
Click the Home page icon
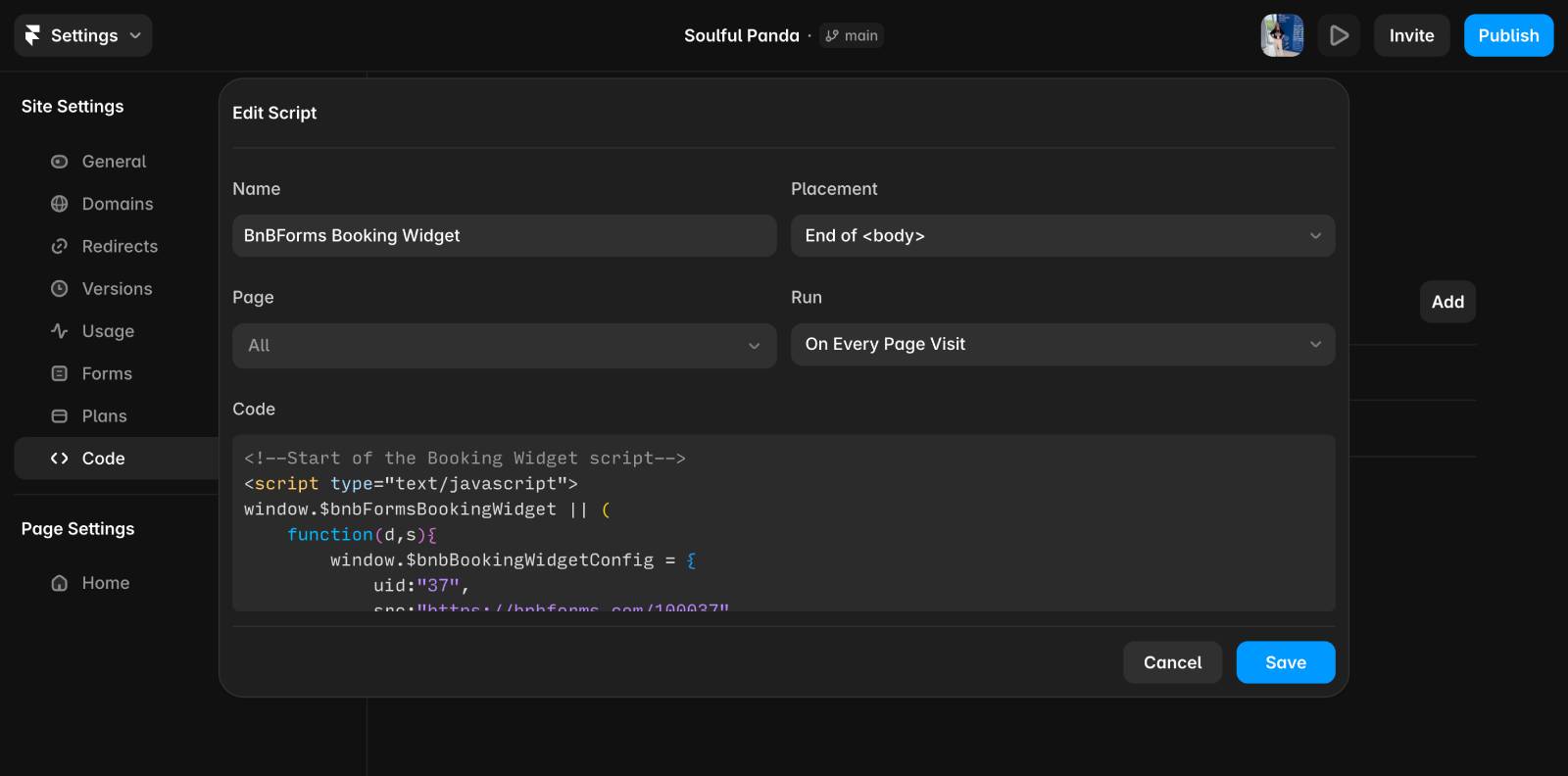pyautogui.click(x=60, y=583)
